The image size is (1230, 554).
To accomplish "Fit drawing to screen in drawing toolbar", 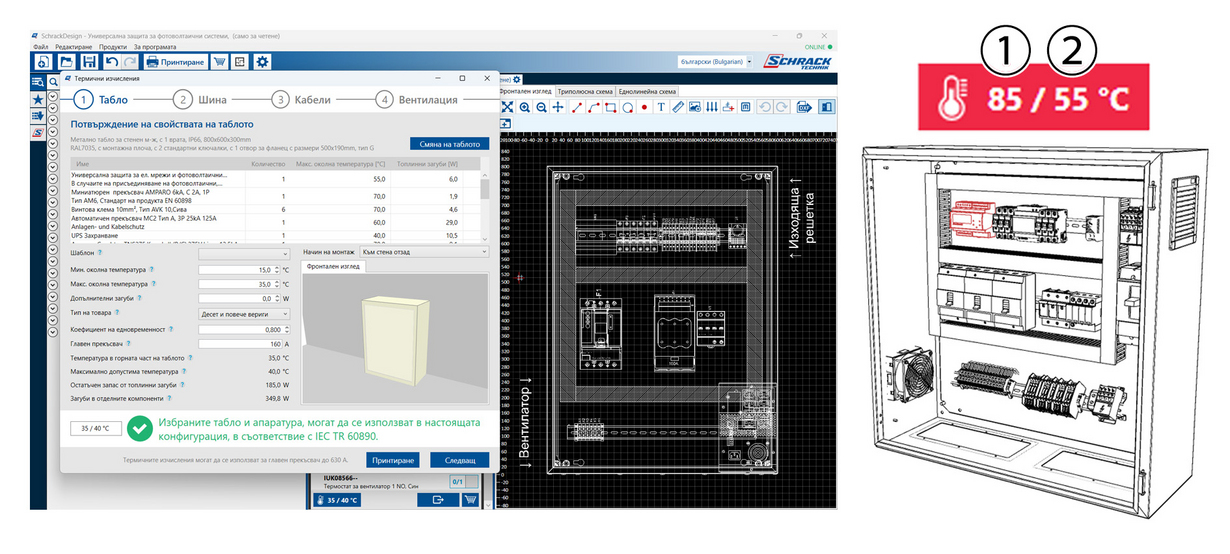I will [507, 107].
